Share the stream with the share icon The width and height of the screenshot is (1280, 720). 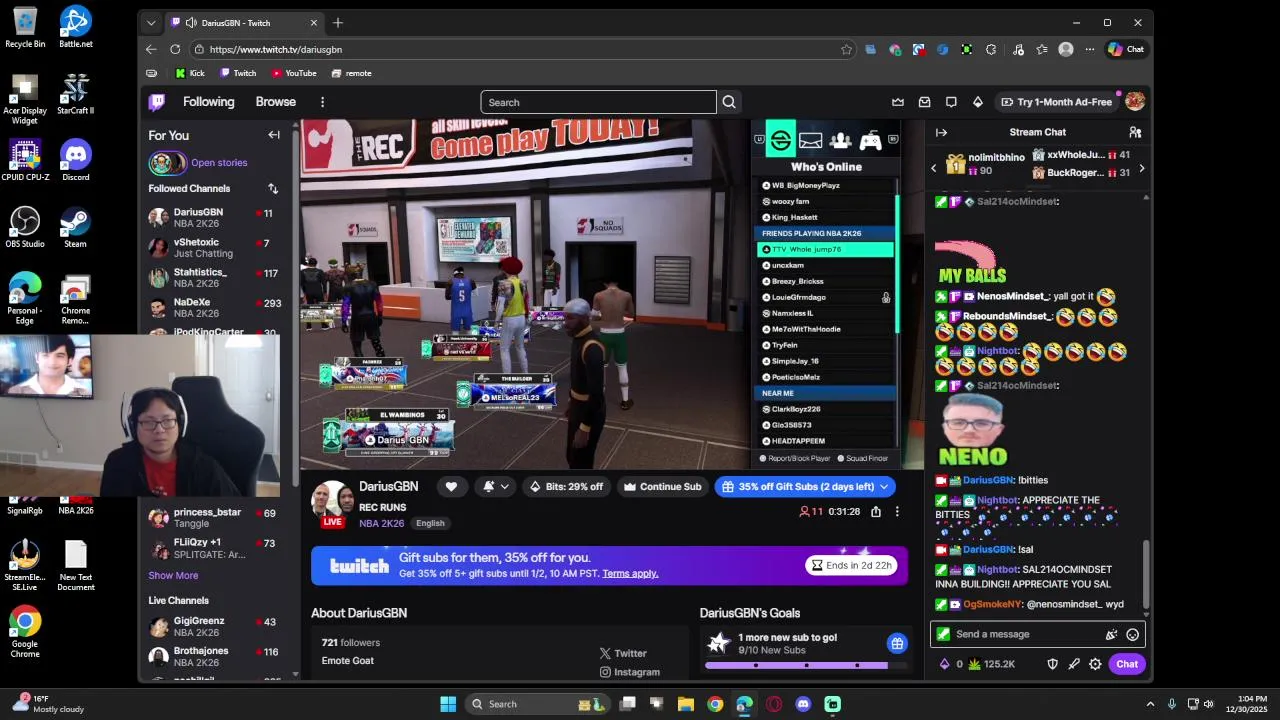(x=876, y=511)
